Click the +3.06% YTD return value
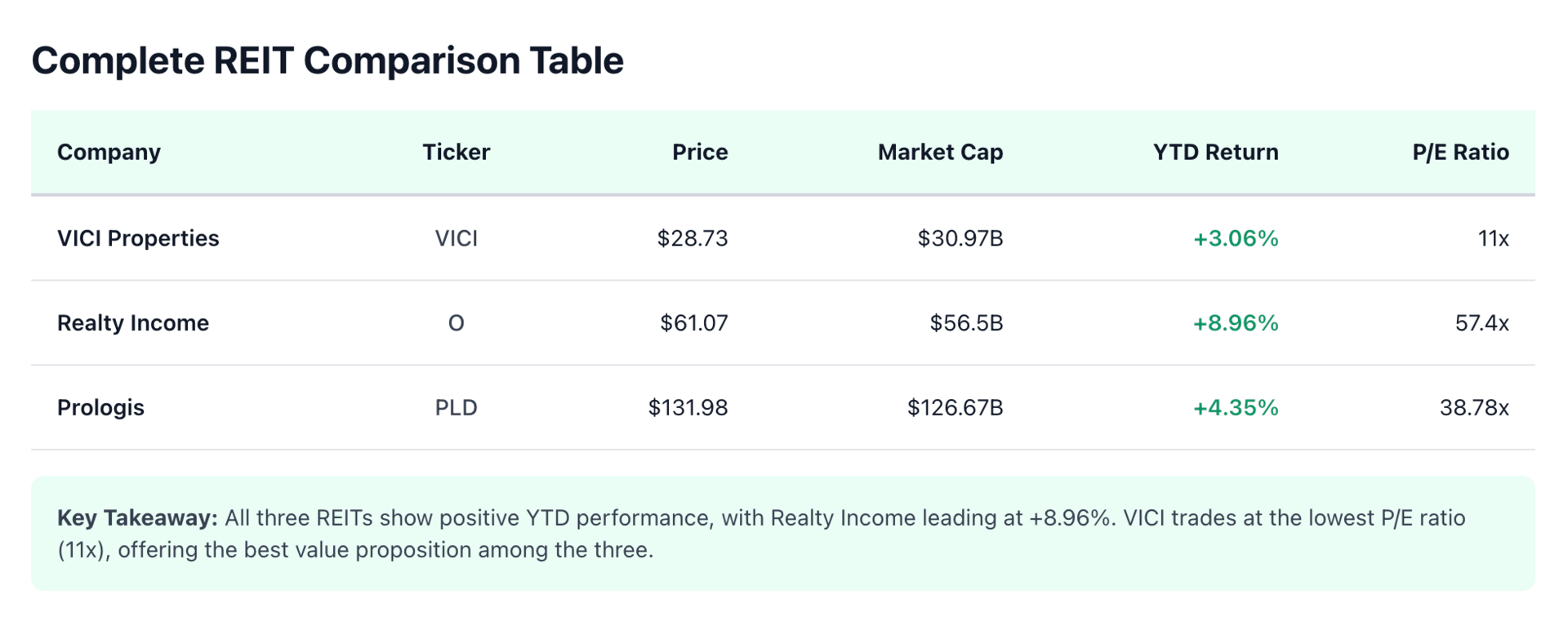The image size is (1568, 626). point(1235,238)
